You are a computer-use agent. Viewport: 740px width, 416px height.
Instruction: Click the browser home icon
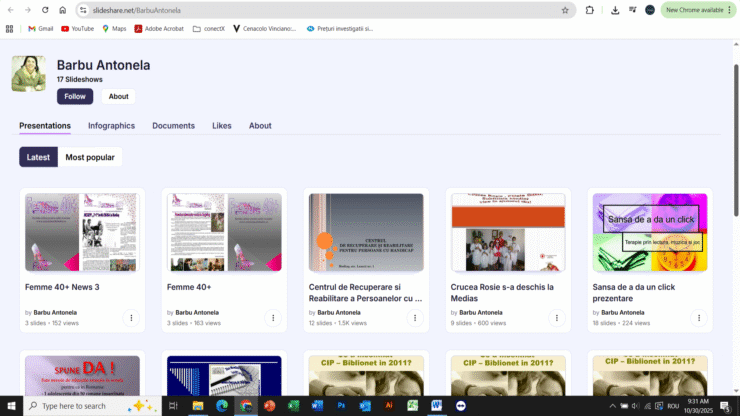pos(62,10)
